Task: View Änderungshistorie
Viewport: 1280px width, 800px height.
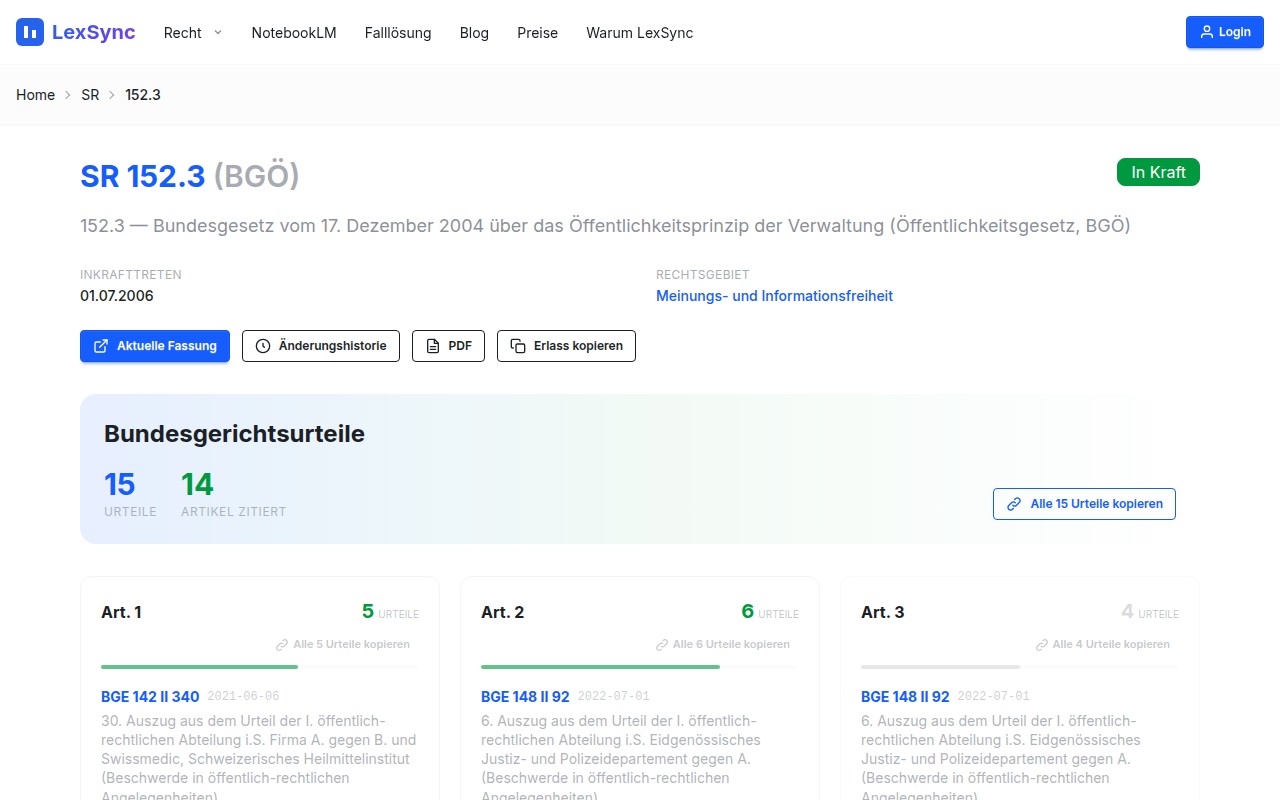Action: [321, 346]
